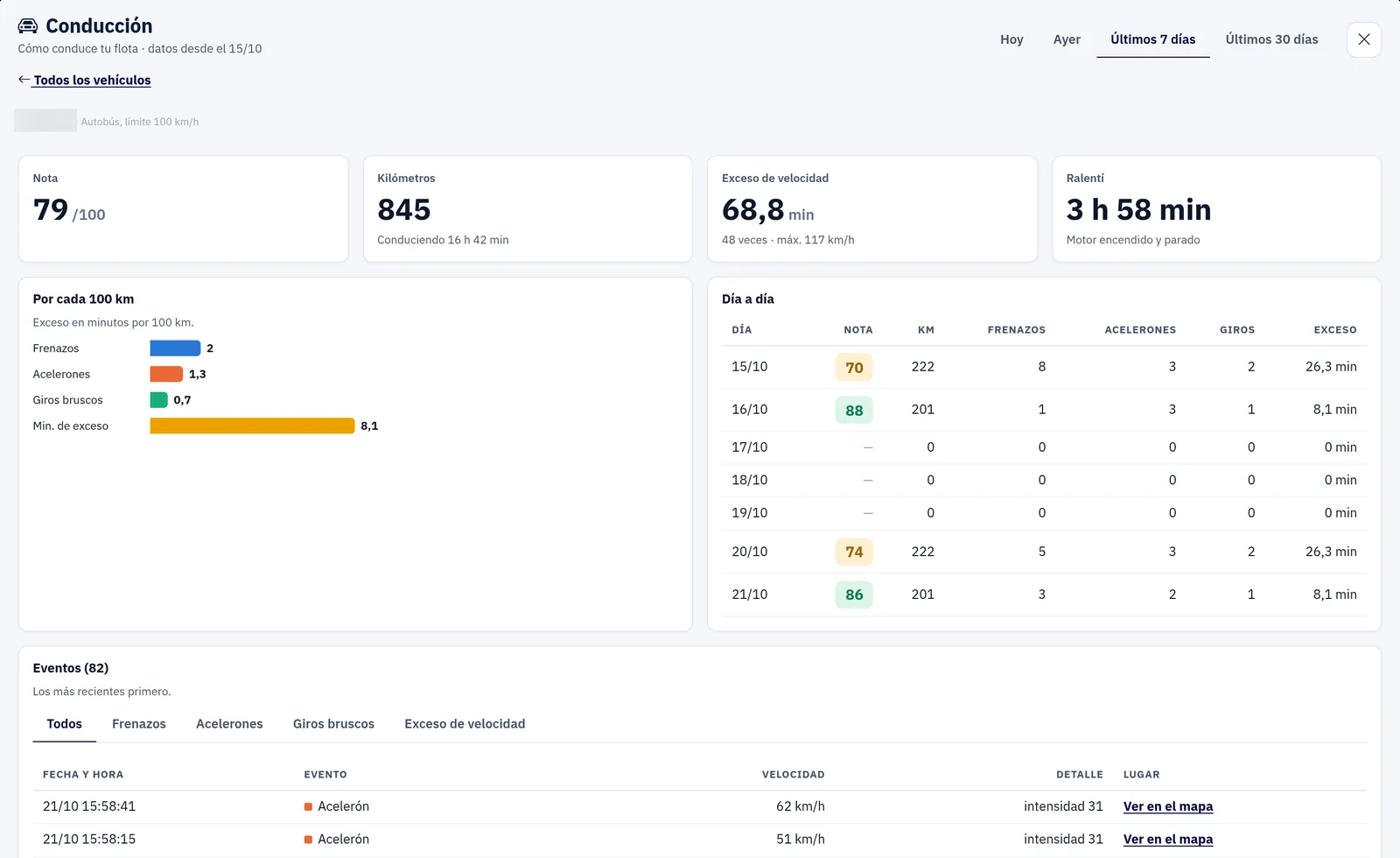This screenshot has height=858, width=1400.
Task: Click the score badge 70 for 15/10
Action: [854, 368]
